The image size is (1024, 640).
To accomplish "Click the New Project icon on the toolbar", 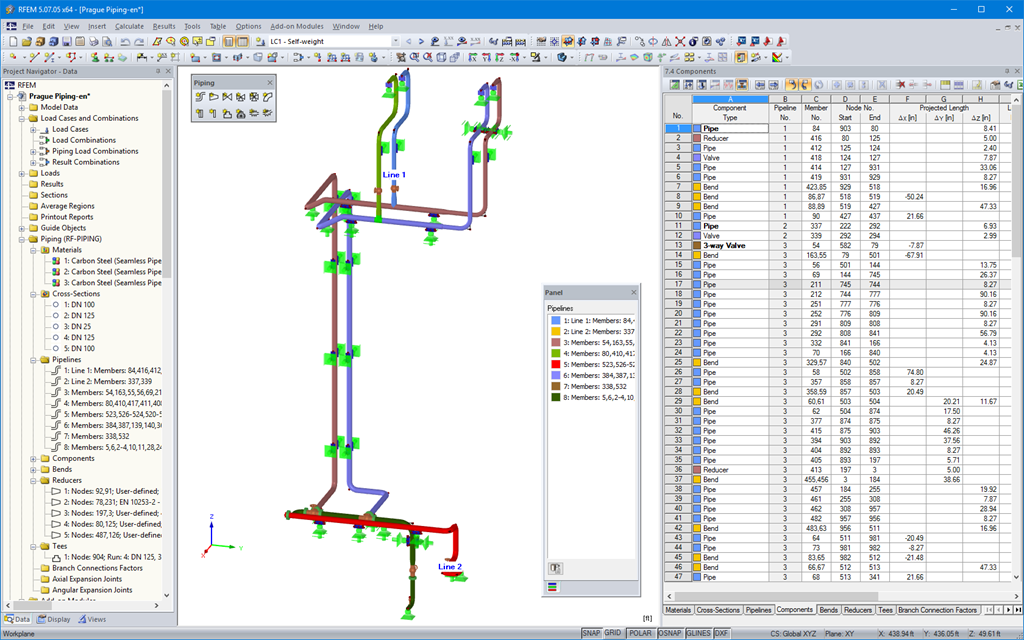I will (14, 40).
